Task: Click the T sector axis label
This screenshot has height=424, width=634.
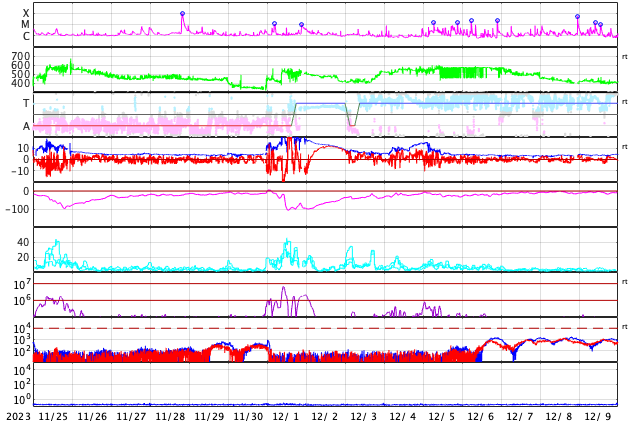Action: point(26,103)
